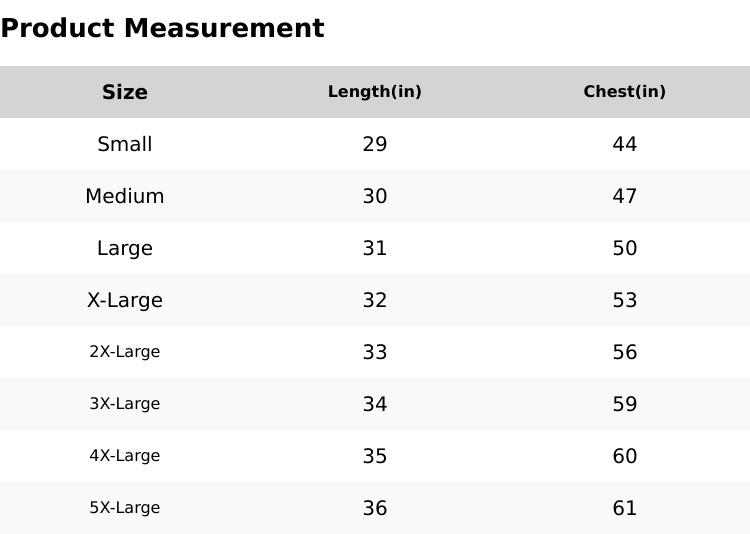This screenshot has height=534, width=750.
Task: Select the Medium size row label
Action: pos(125,196)
